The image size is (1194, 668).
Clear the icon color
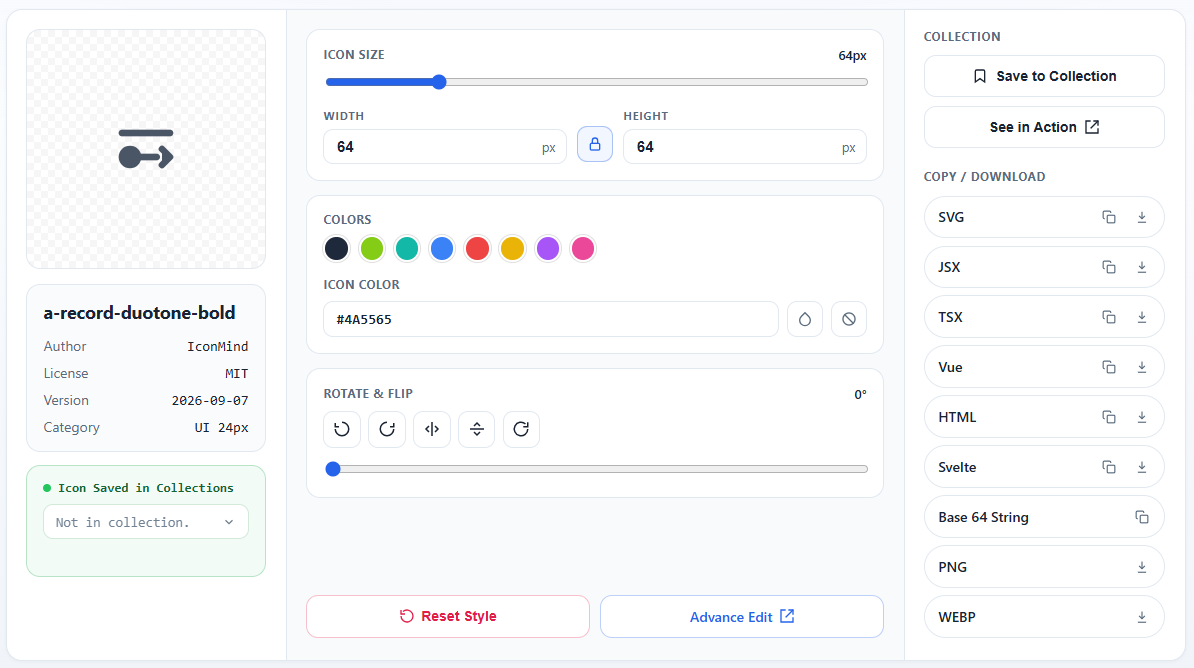[849, 319]
